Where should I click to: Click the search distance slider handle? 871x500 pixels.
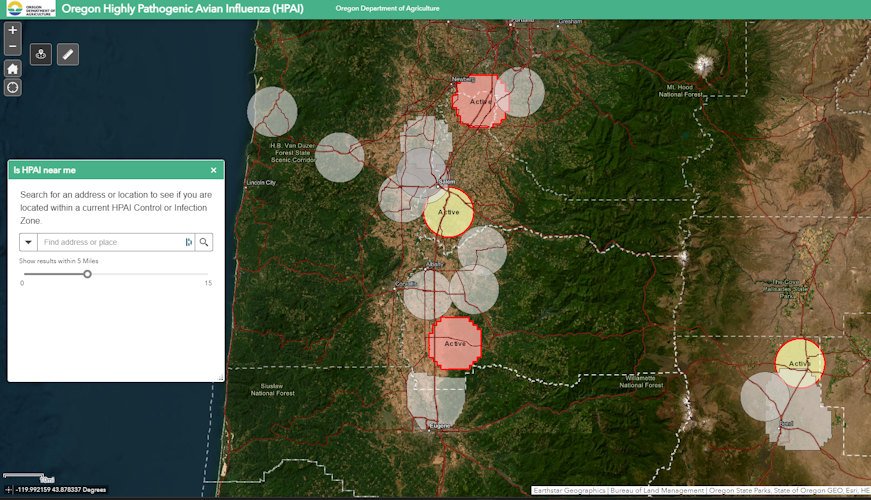click(87, 273)
